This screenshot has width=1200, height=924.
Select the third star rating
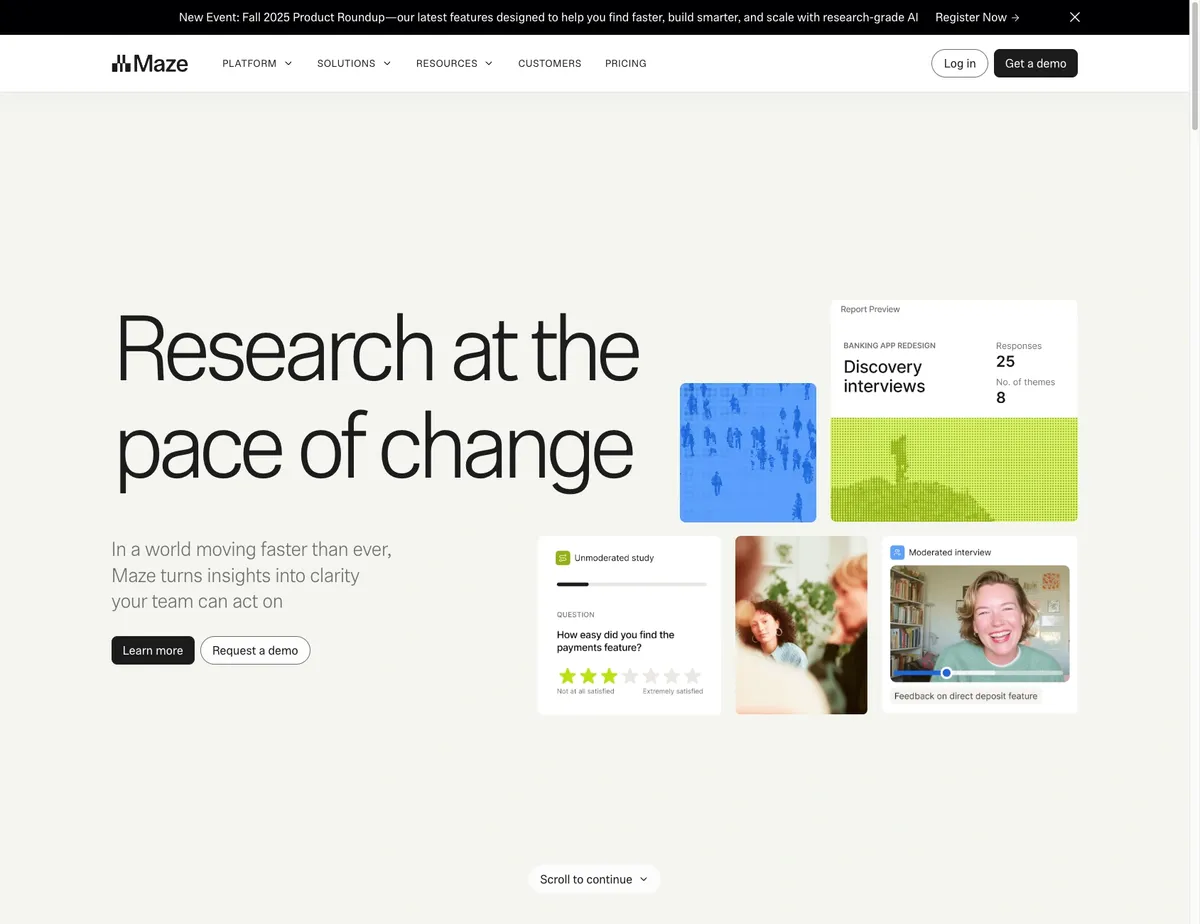pos(609,676)
